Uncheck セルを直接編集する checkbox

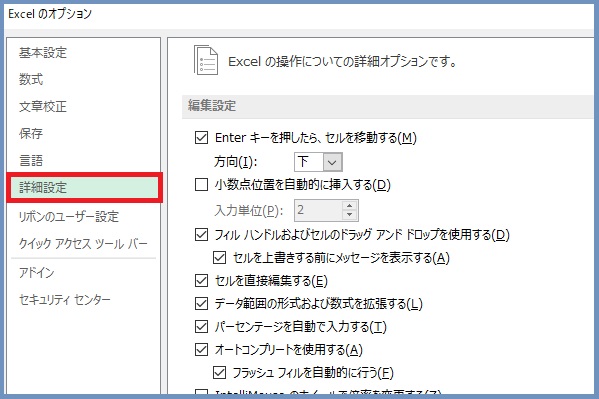(x=201, y=281)
